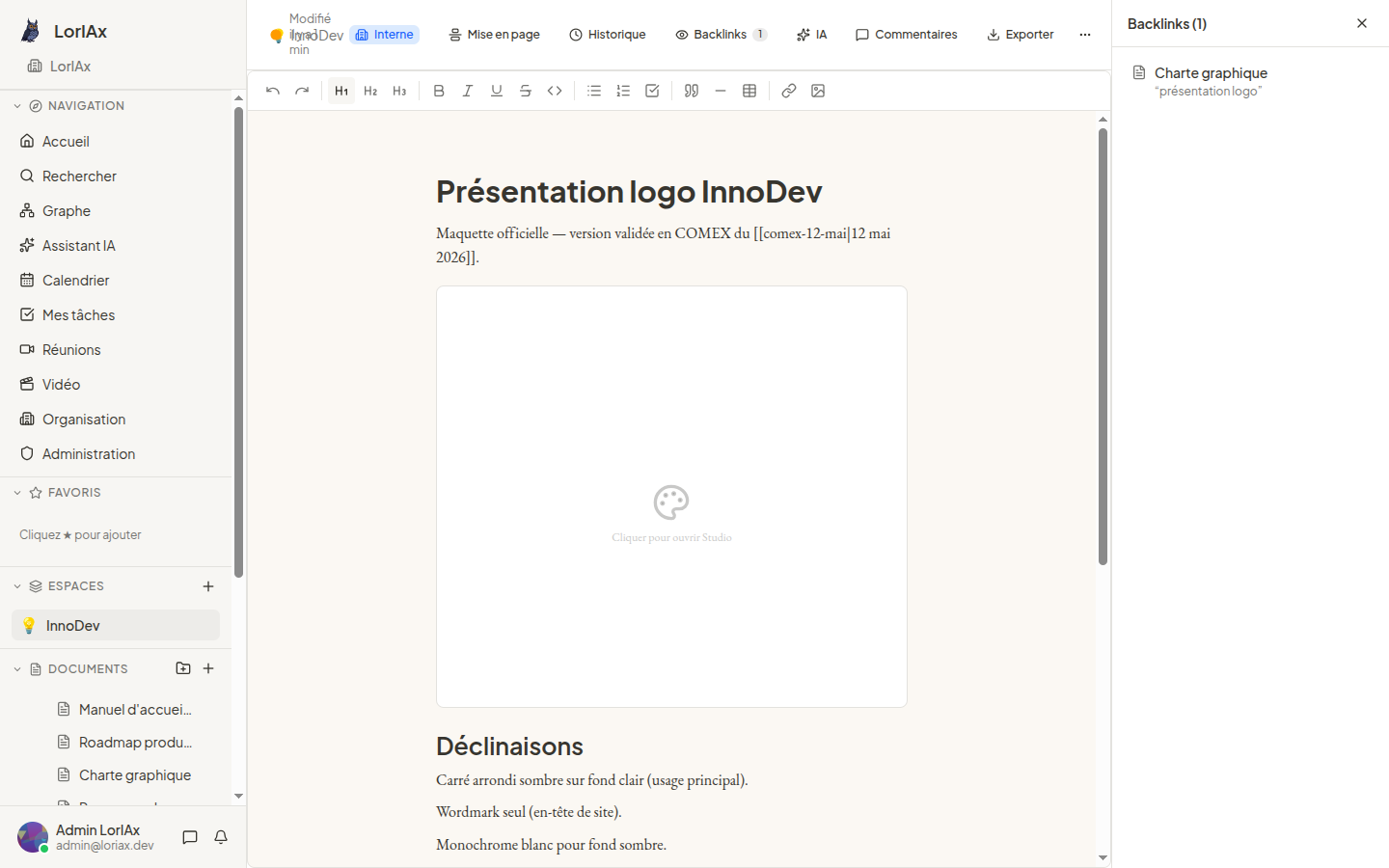Open the chat messages icon
Screen dimensions: 1389x868
click(190, 837)
